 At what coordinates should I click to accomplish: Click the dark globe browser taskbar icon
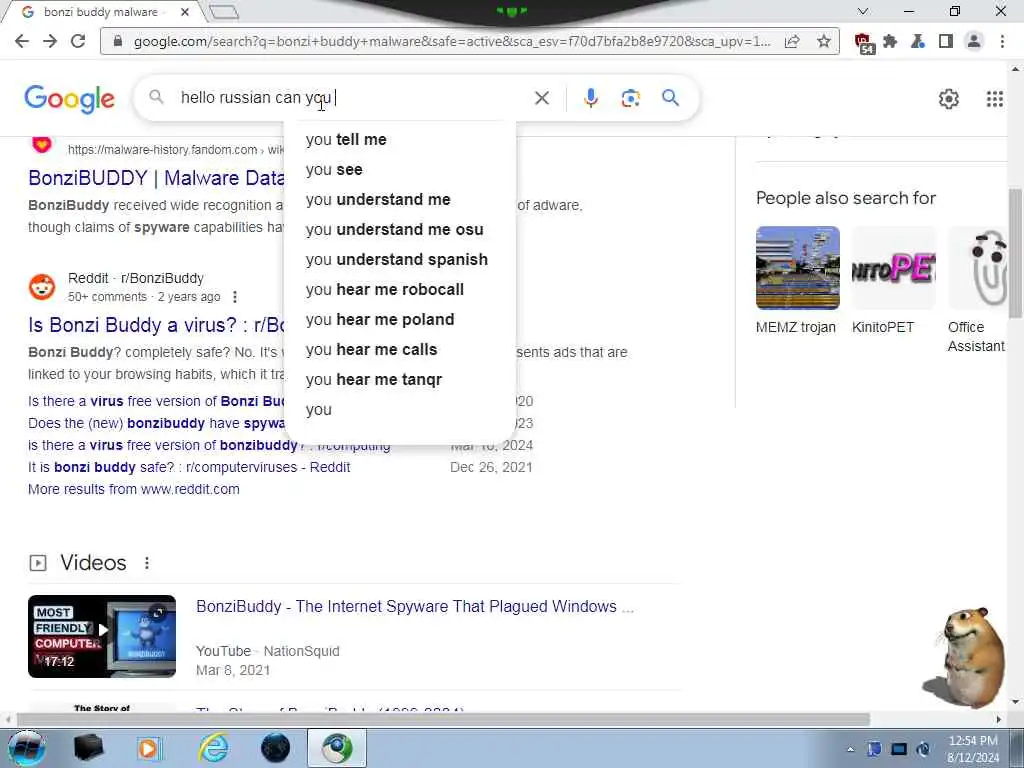point(275,748)
